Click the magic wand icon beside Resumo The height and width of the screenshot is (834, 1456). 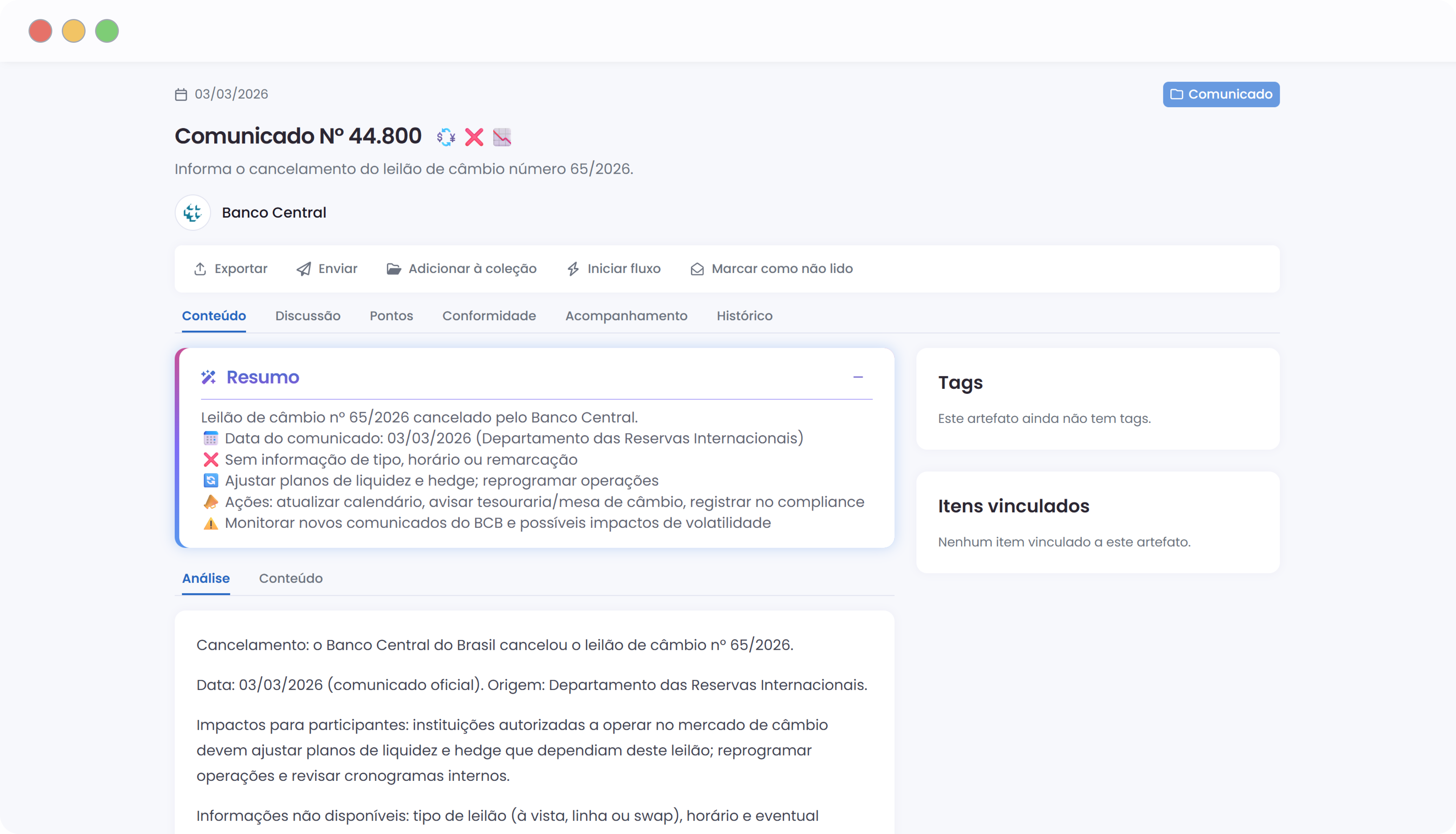(209, 377)
